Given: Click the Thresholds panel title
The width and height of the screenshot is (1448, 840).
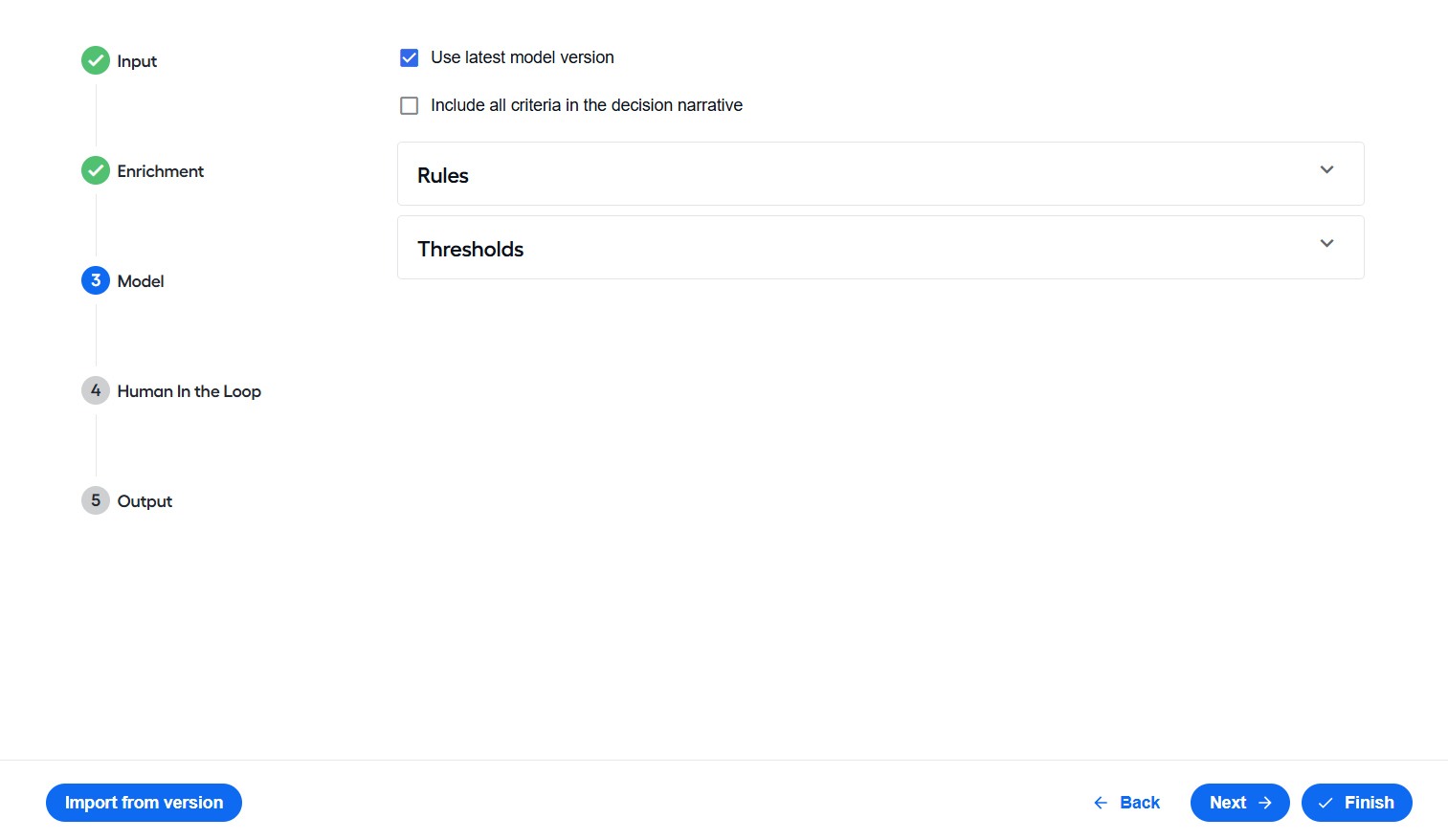Looking at the screenshot, I should tap(471, 249).
